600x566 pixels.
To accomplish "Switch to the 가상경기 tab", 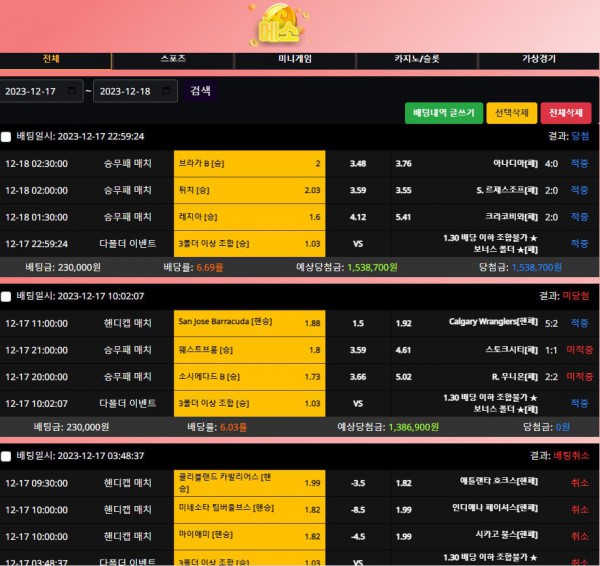I will [x=537, y=59].
